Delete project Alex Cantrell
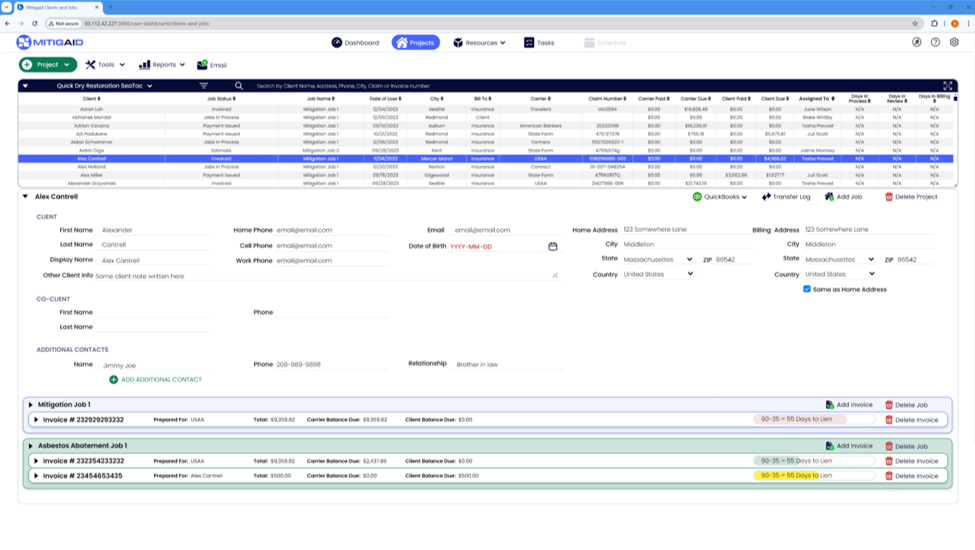975x550 pixels. [911, 197]
